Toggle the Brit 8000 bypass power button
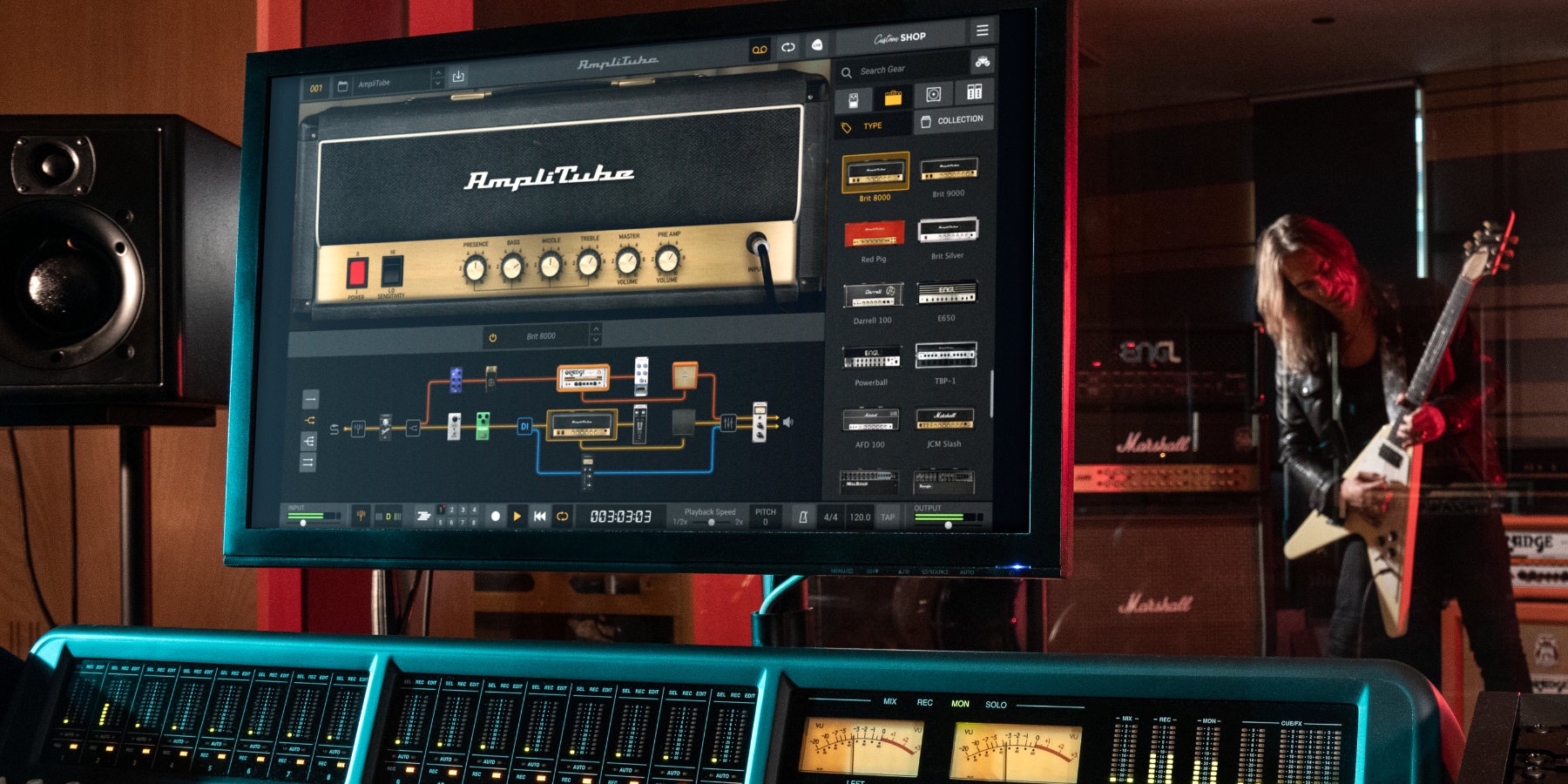Screen dimensions: 1568x784 [493, 337]
